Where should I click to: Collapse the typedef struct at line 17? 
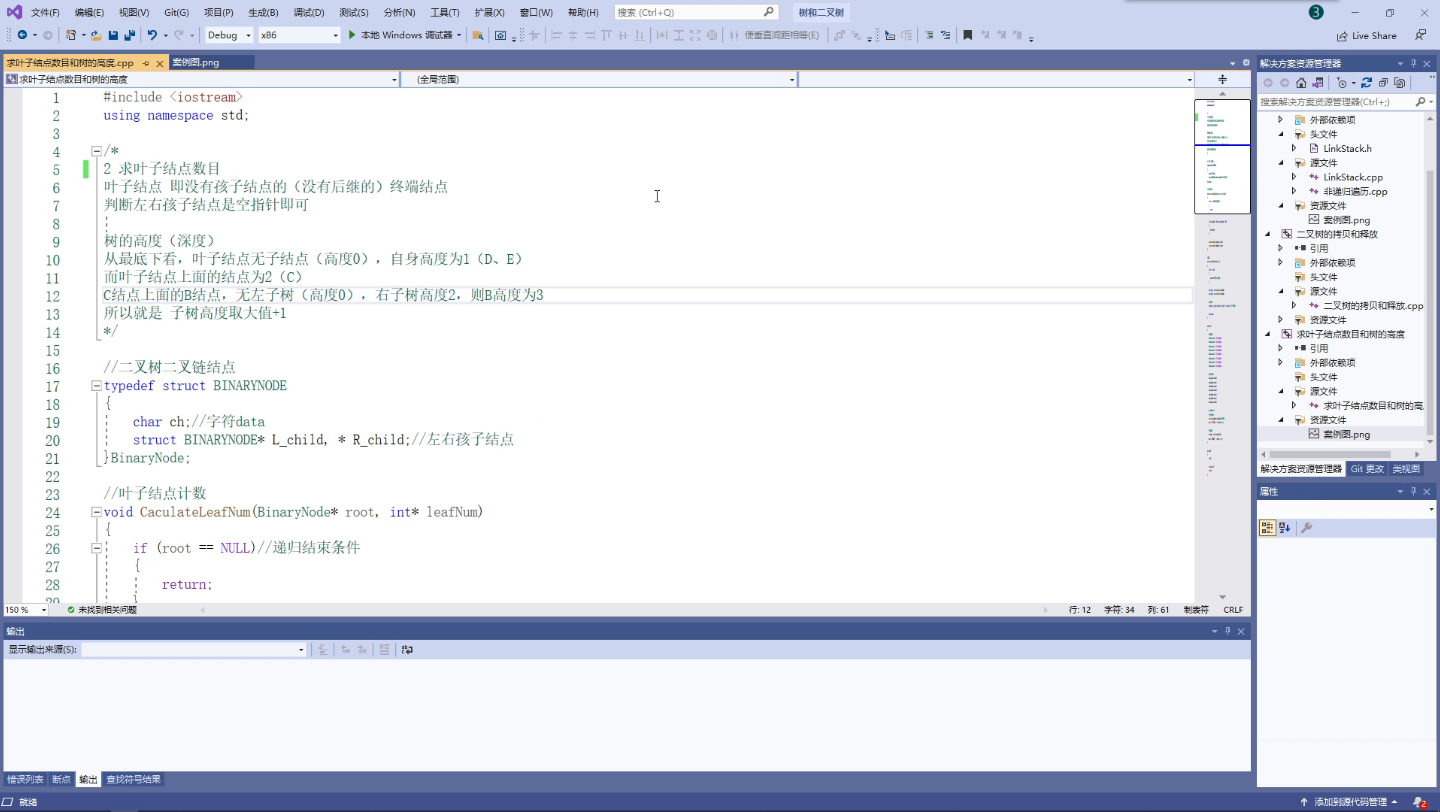[x=96, y=386]
